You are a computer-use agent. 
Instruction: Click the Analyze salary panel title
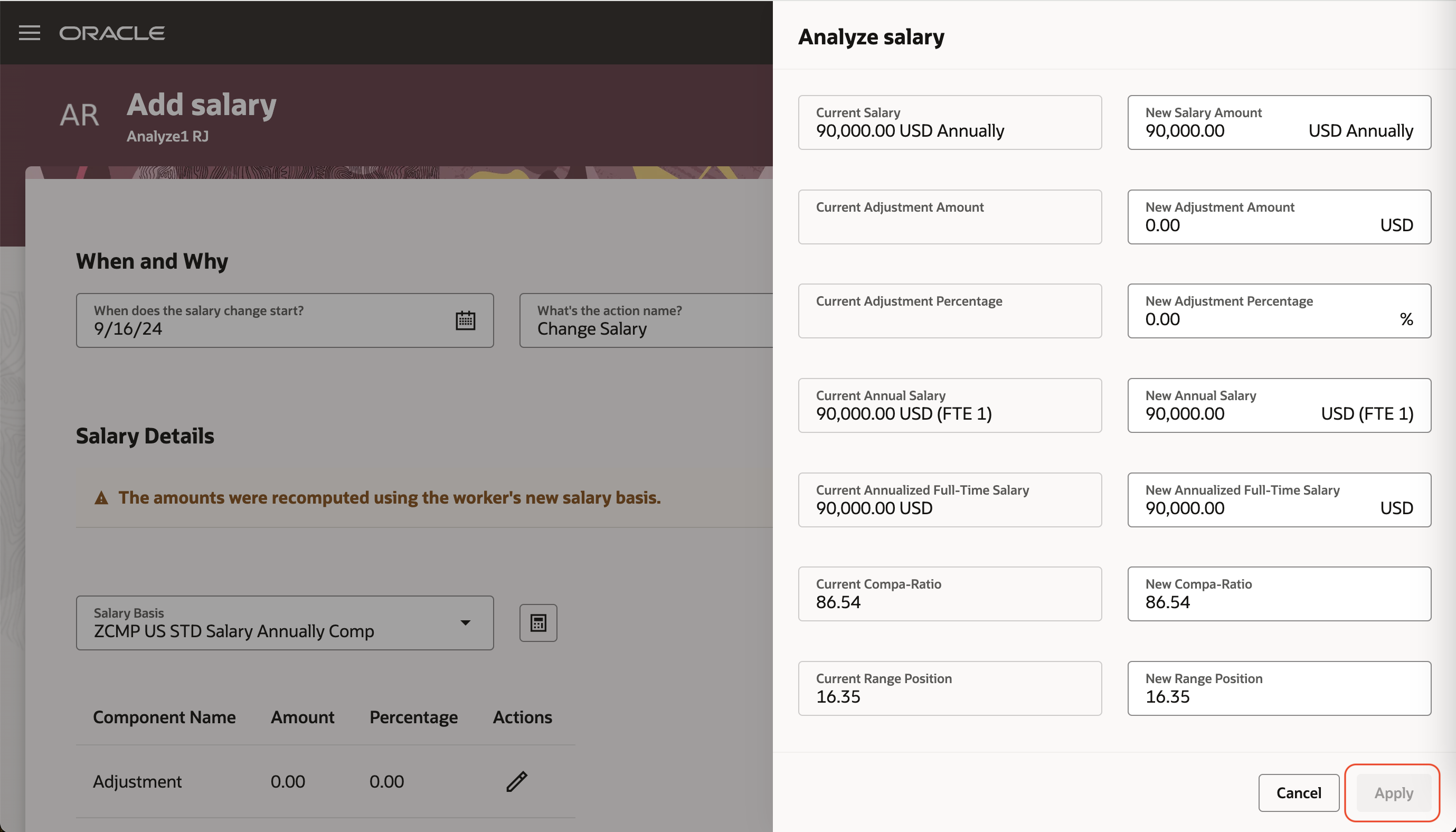[x=871, y=37]
